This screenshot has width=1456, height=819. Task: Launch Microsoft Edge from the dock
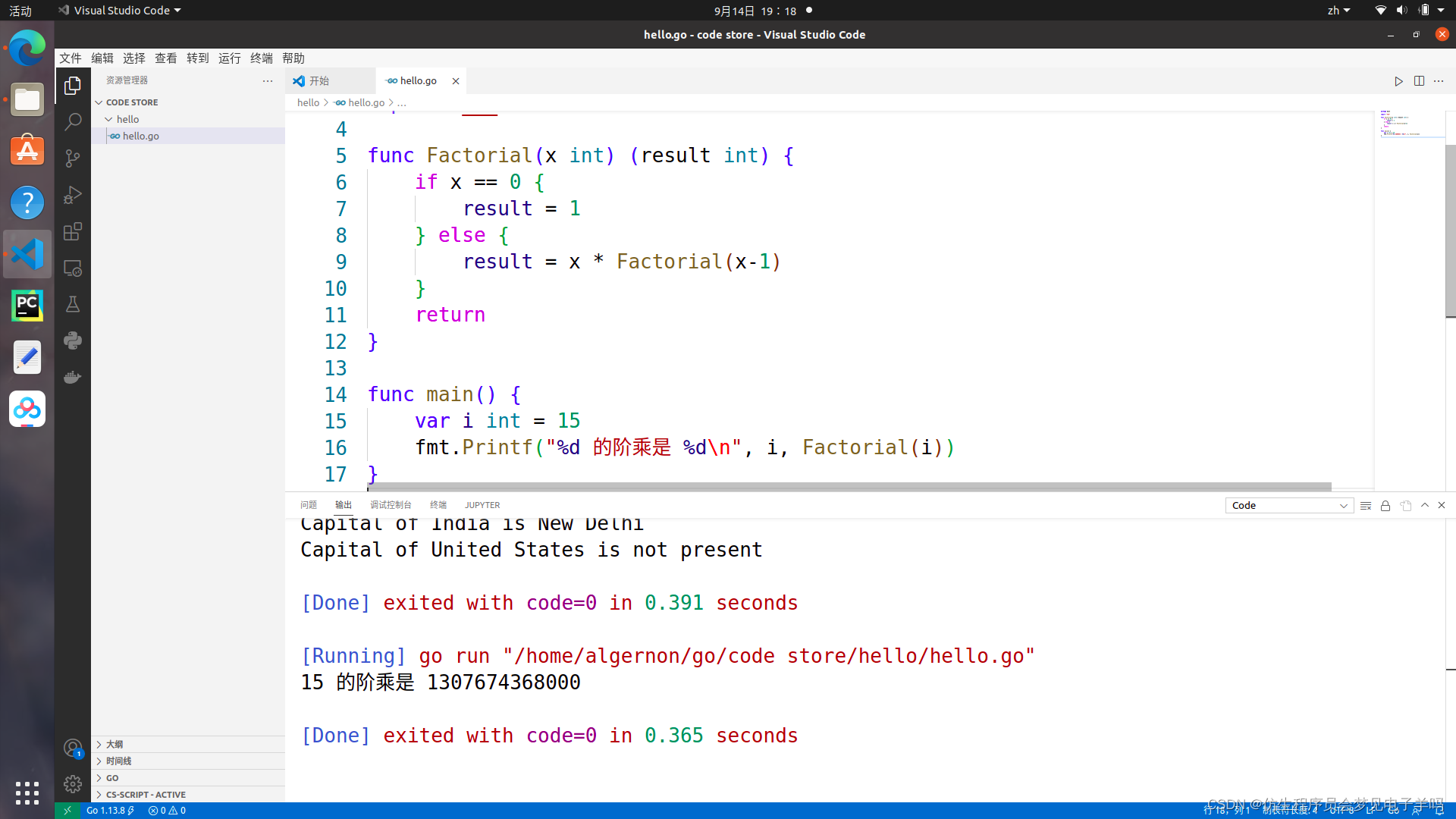[x=27, y=49]
